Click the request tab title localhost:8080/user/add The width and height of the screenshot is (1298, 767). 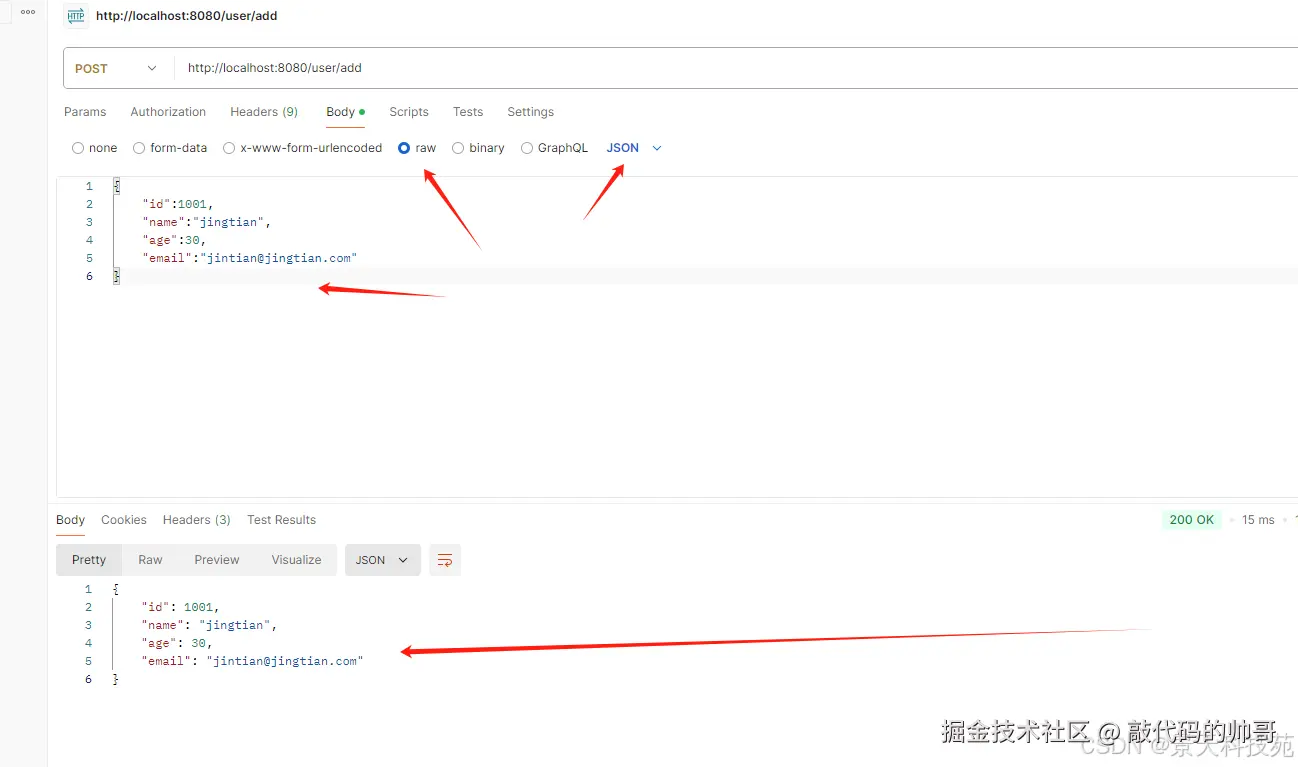pos(187,16)
